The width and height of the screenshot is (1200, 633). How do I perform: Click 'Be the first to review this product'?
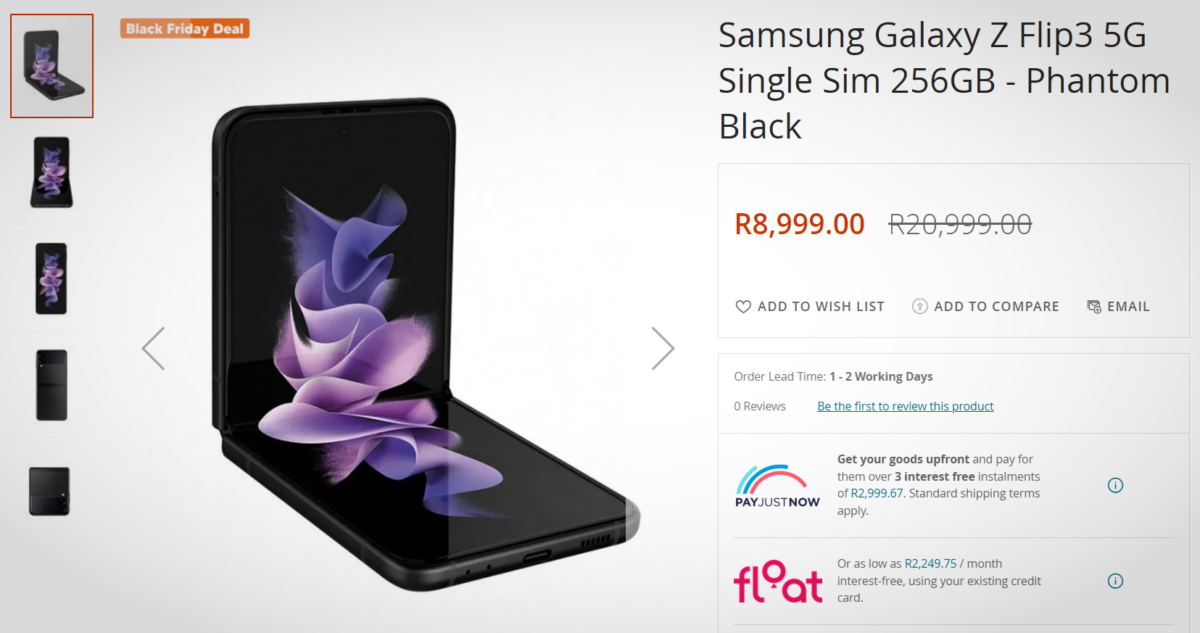905,406
